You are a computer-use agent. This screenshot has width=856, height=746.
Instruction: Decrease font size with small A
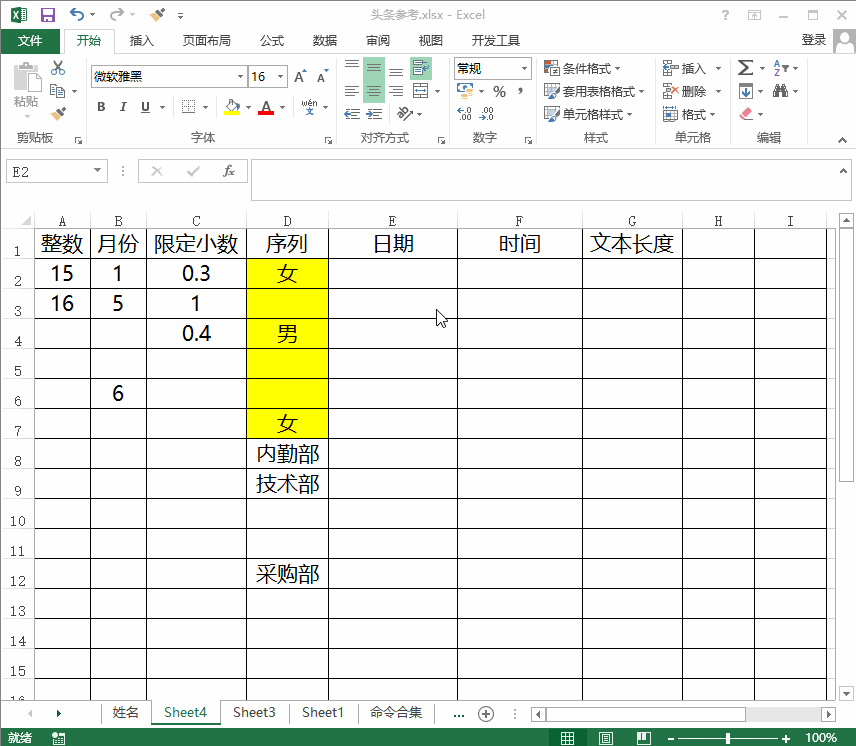point(322,77)
